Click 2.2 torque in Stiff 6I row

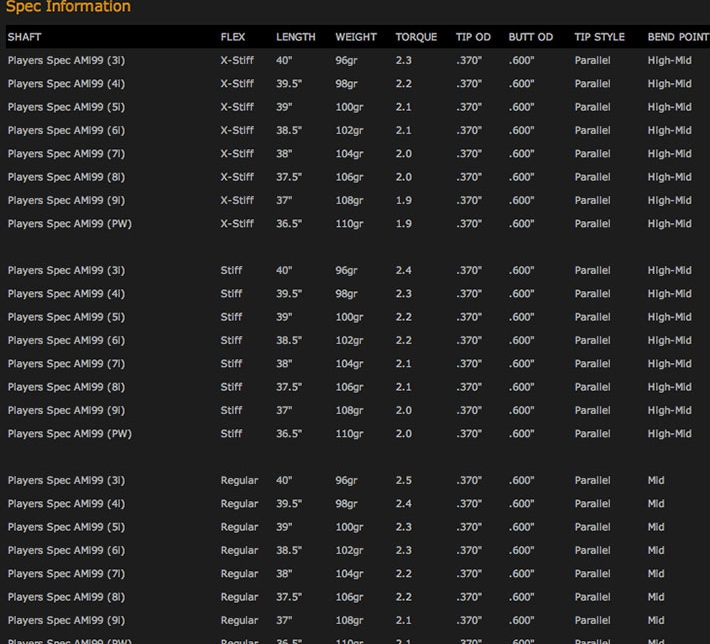(403, 341)
